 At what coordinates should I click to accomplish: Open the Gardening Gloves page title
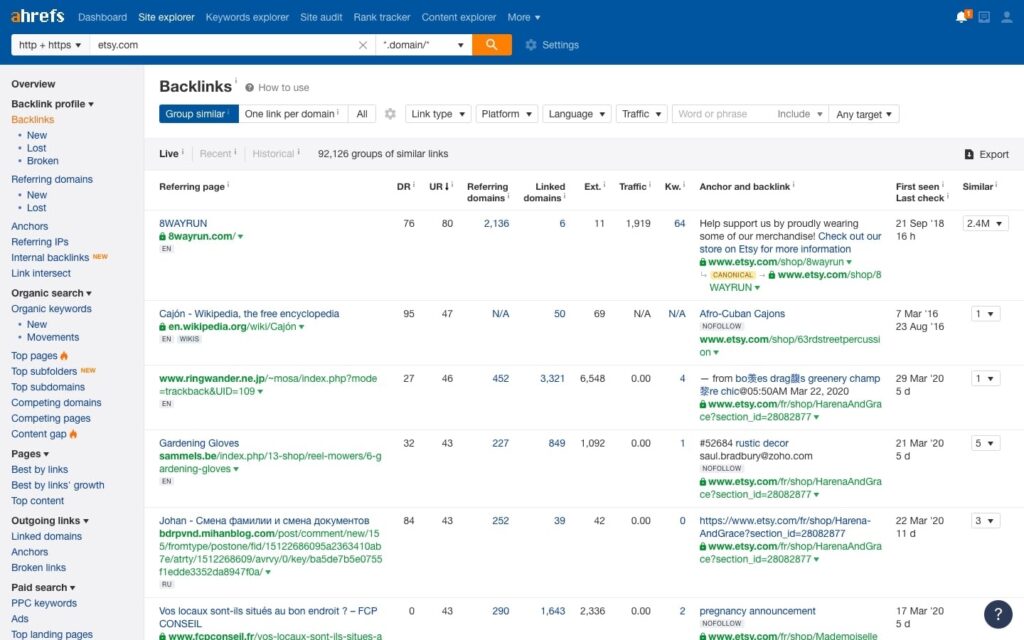pos(199,443)
